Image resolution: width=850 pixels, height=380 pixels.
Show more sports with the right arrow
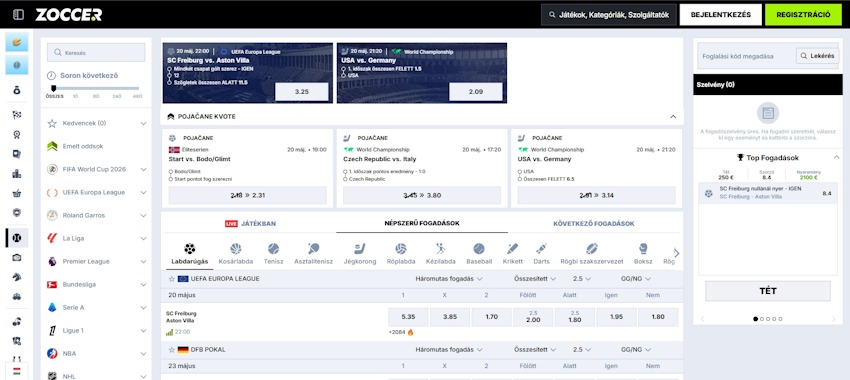676,253
